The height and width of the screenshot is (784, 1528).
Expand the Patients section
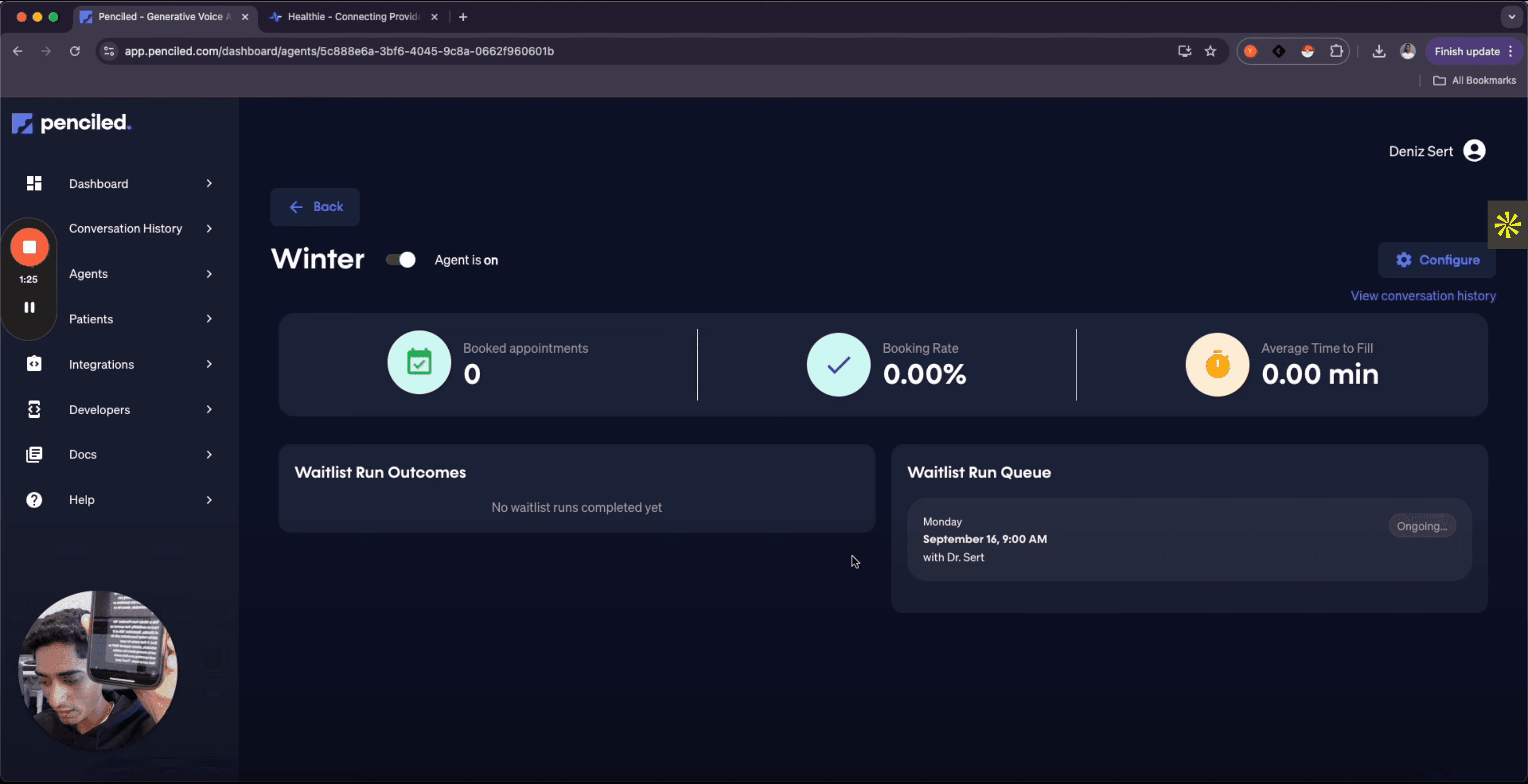tap(208, 318)
